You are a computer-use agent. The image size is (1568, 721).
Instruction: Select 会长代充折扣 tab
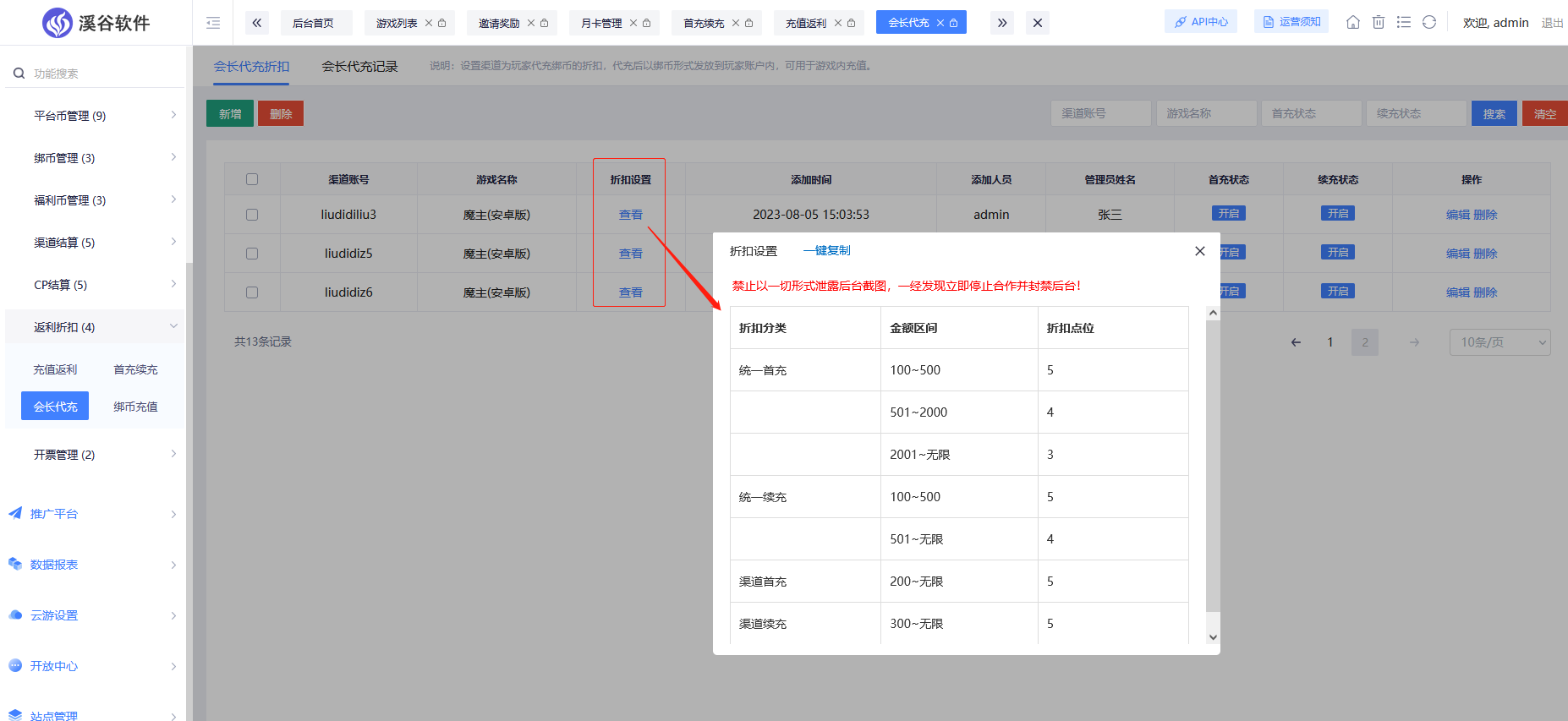coord(251,67)
